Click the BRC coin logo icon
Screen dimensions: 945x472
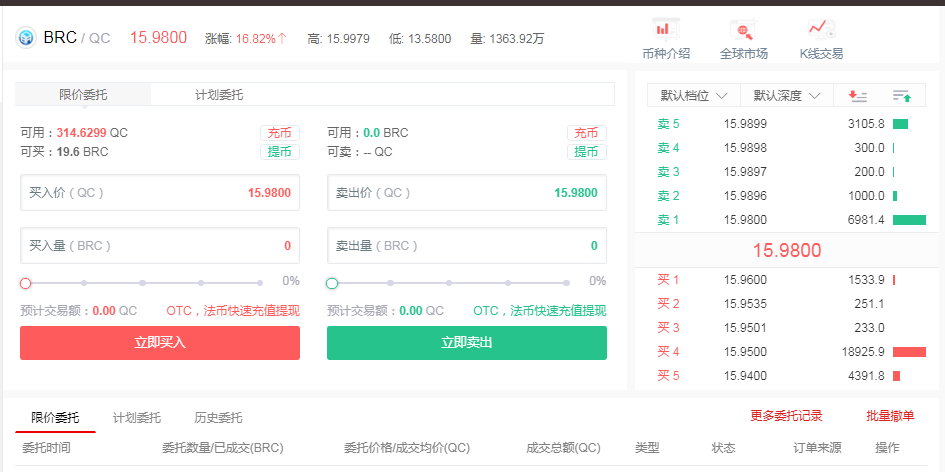(x=26, y=38)
